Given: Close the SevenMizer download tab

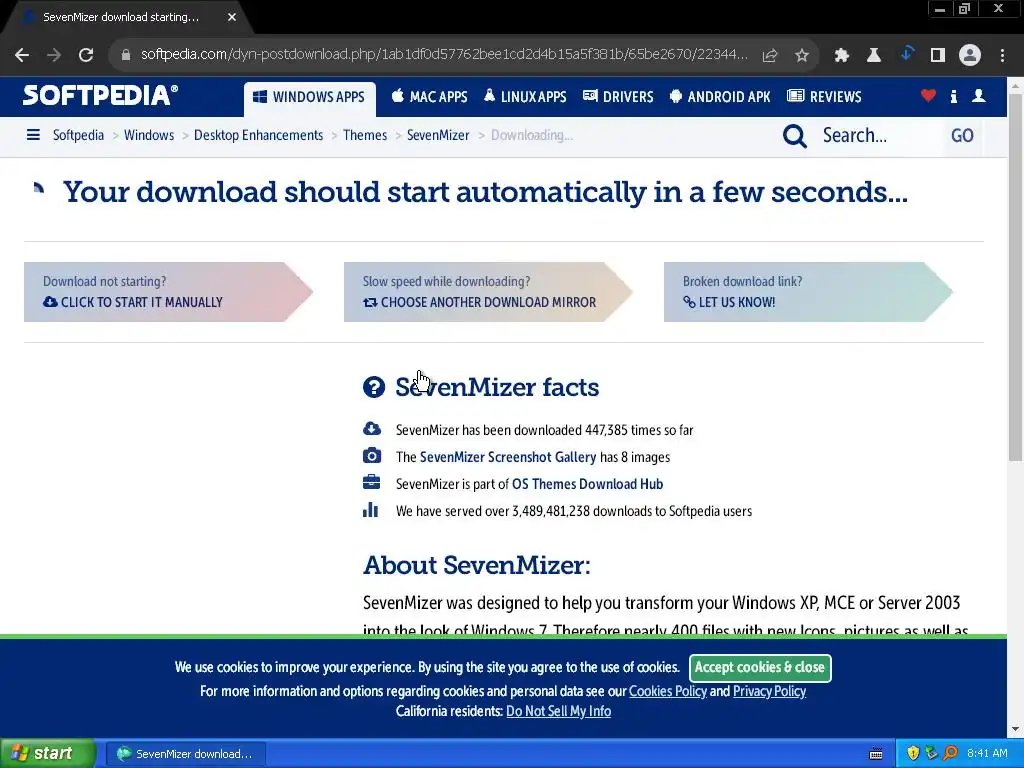Looking at the screenshot, I should (232, 17).
